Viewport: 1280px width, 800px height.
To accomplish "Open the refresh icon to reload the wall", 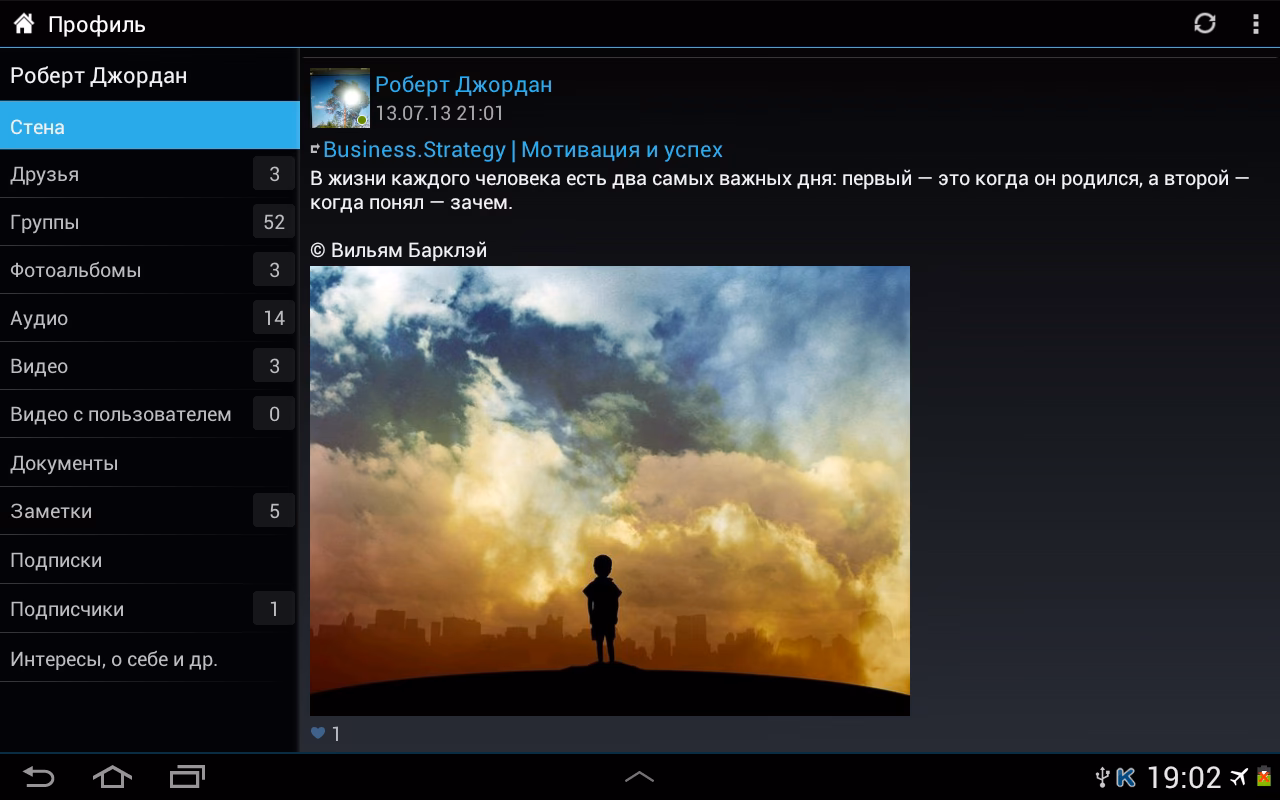I will point(1205,22).
